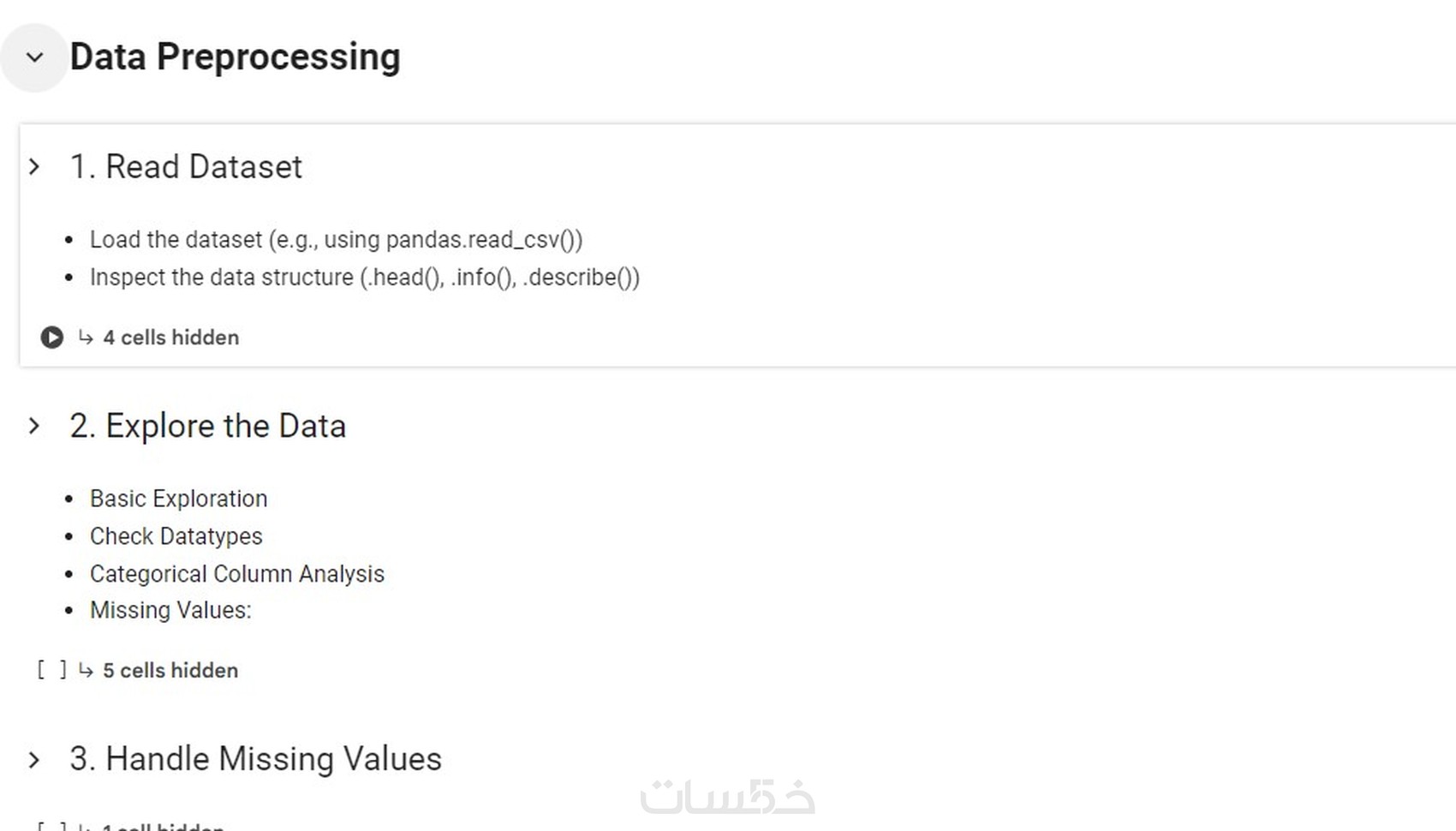Click the Categorical Column Analysis bullet
The height and width of the screenshot is (831, 1456).
tap(236, 574)
